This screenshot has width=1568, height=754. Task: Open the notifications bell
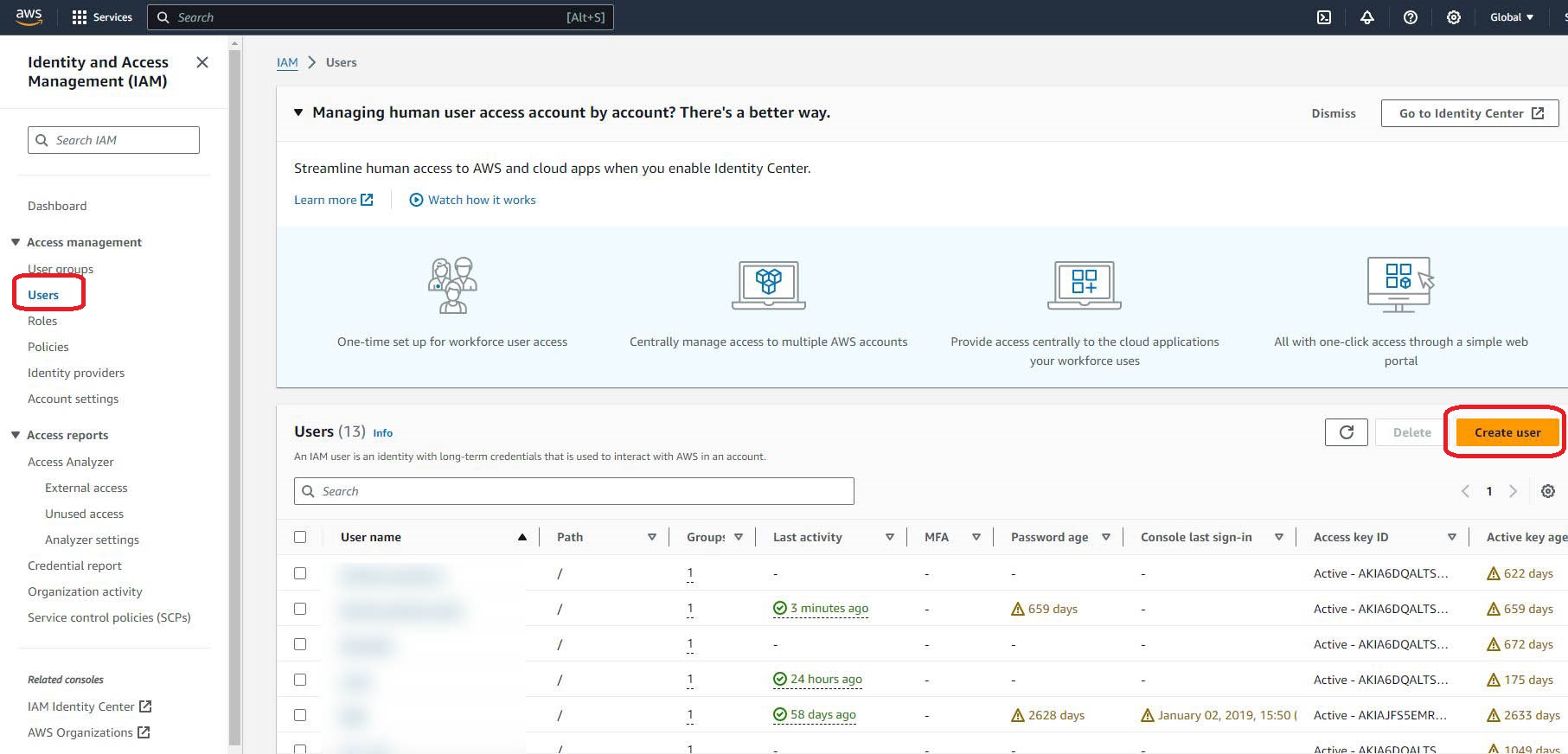(x=1367, y=17)
